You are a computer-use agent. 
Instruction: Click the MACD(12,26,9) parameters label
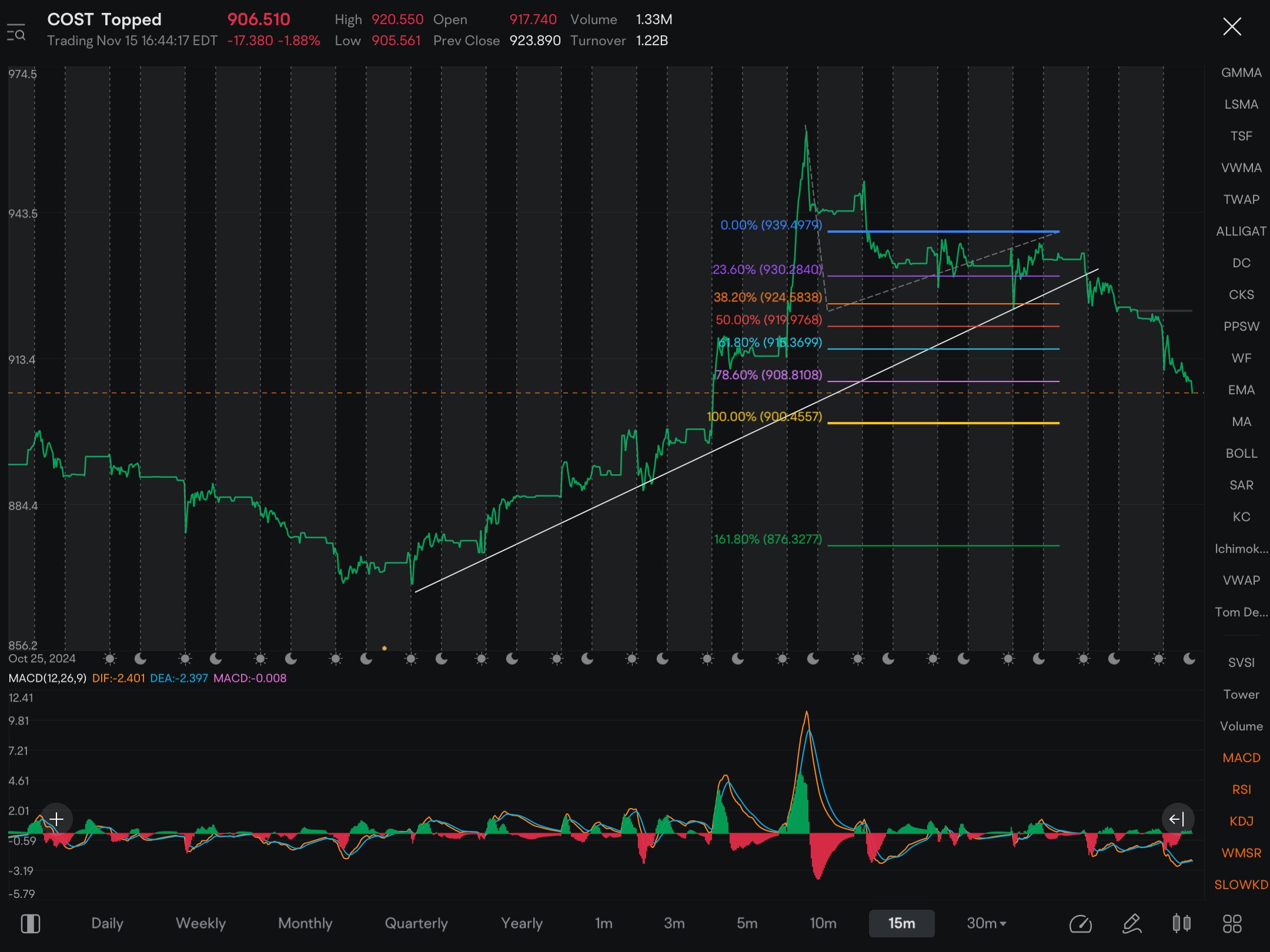47,678
